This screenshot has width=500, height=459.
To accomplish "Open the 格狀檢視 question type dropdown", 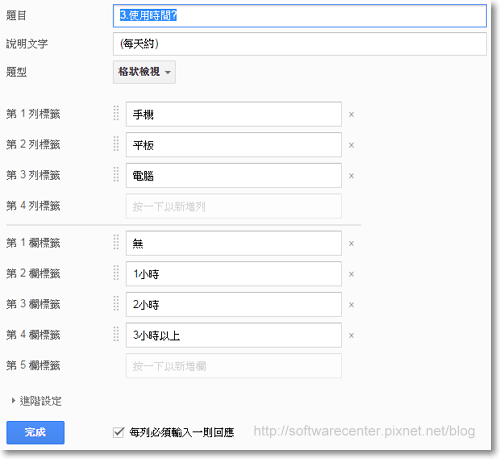I will pyautogui.click(x=144, y=72).
